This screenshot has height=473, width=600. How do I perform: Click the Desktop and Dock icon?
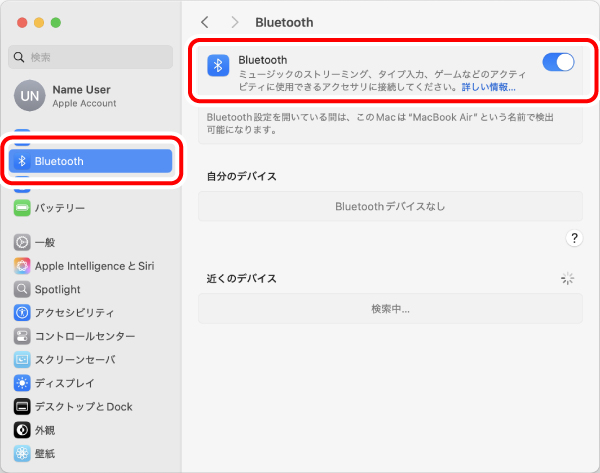(22, 406)
